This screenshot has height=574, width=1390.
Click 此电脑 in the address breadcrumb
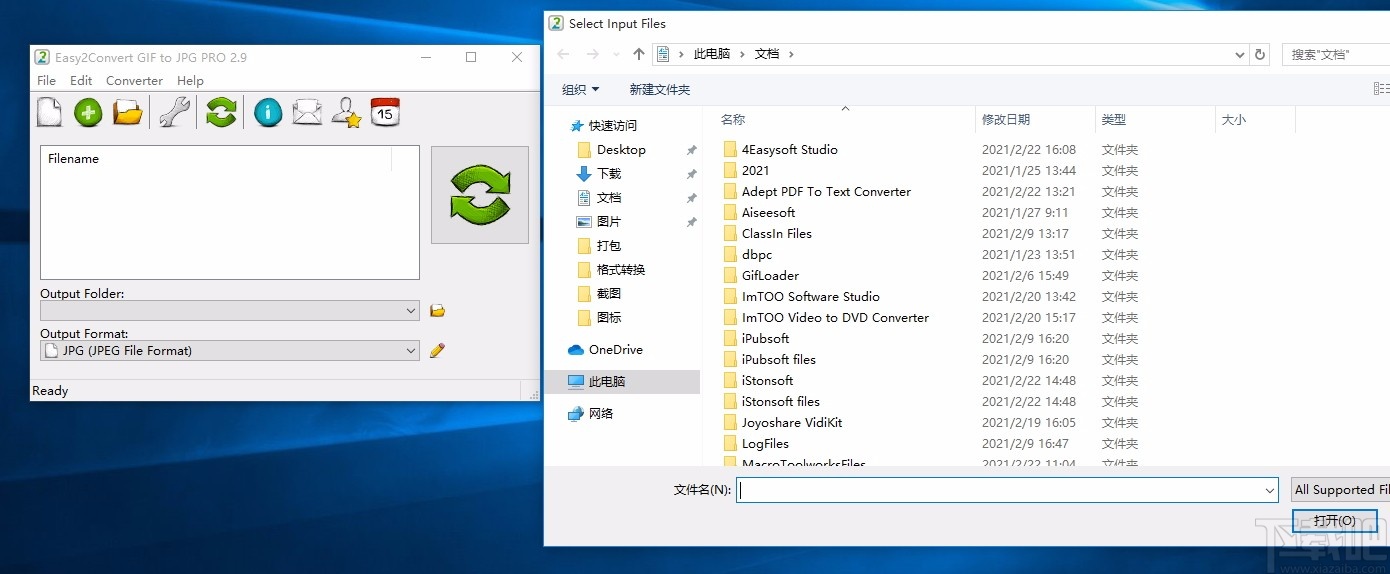point(711,54)
